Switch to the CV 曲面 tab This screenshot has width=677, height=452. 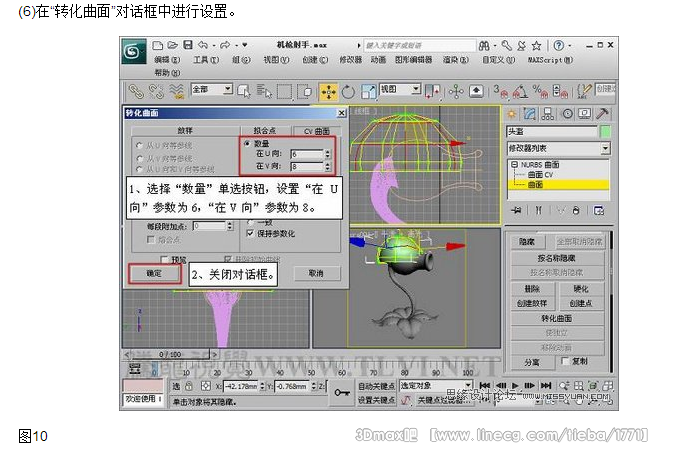(316, 131)
